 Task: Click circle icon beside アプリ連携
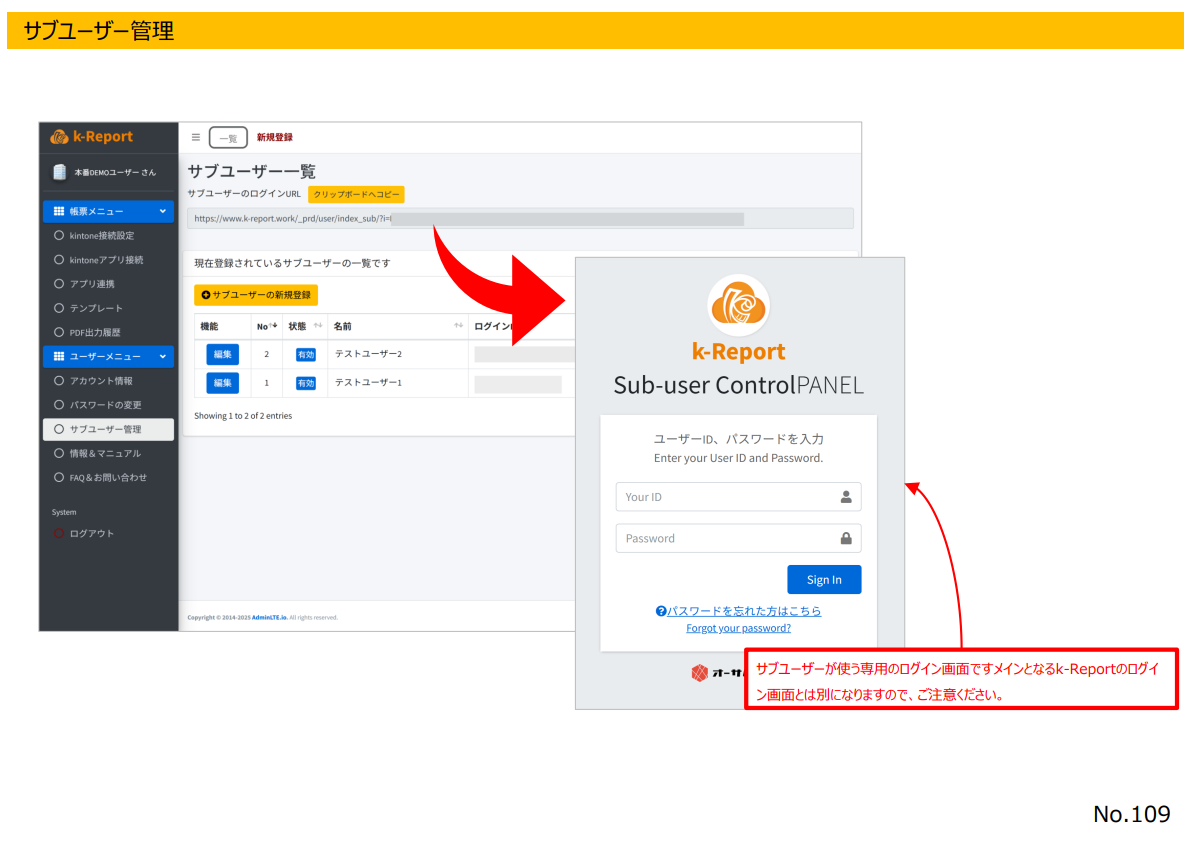[x=59, y=284]
